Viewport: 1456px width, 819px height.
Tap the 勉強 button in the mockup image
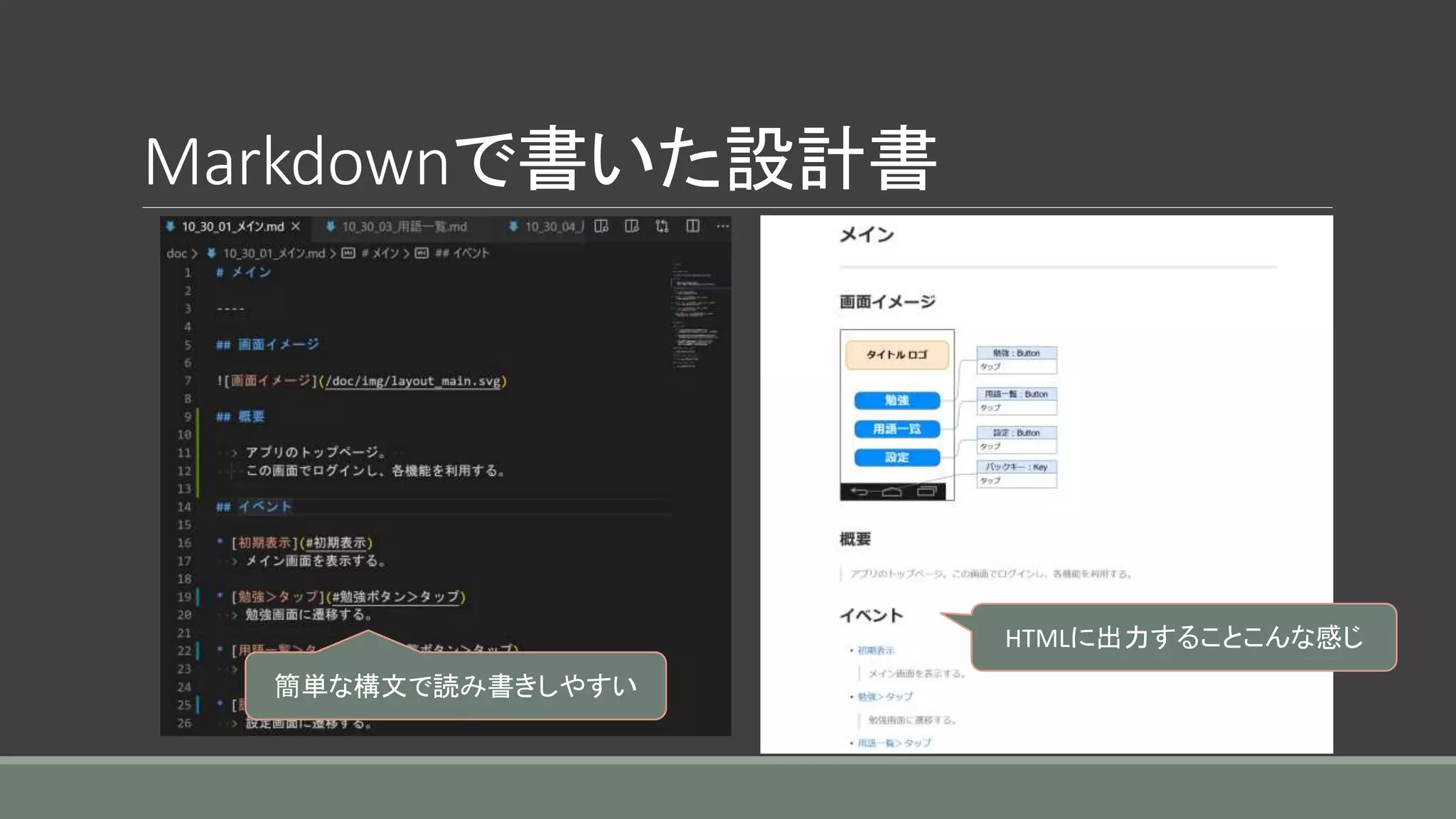(x=896, y=400)
